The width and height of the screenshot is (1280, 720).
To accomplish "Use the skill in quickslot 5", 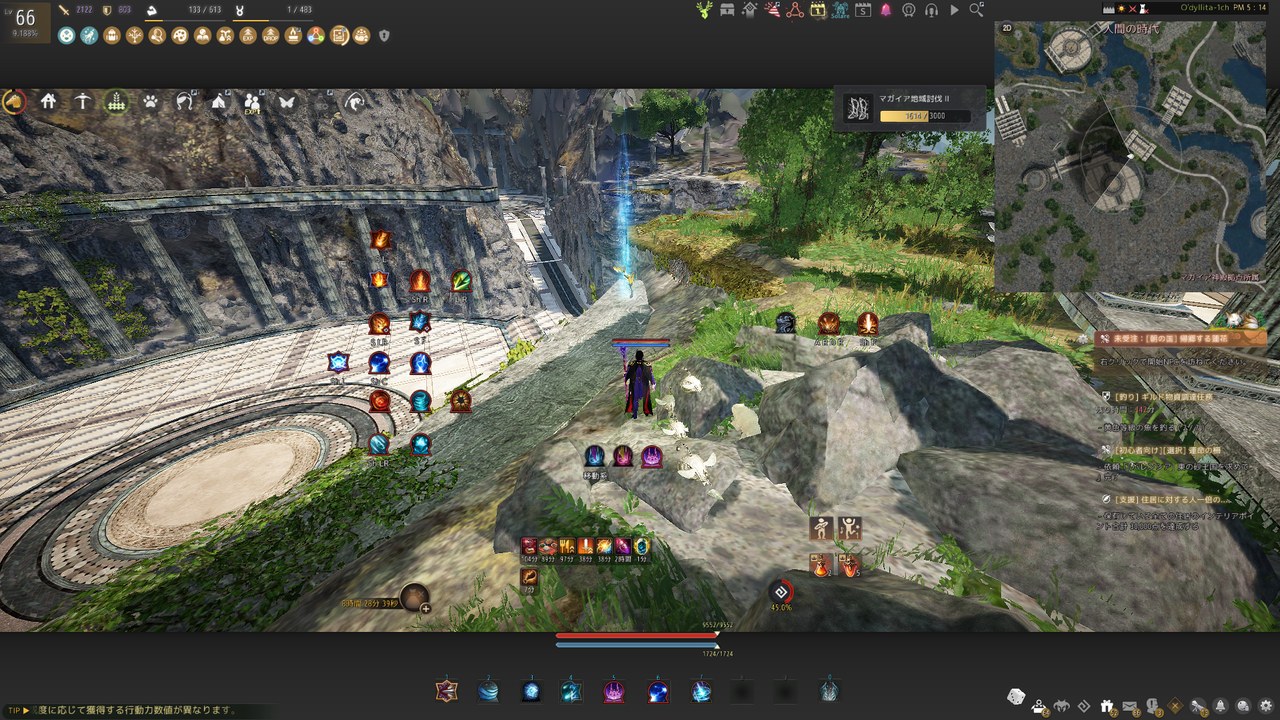I will [x=614, y=691].
